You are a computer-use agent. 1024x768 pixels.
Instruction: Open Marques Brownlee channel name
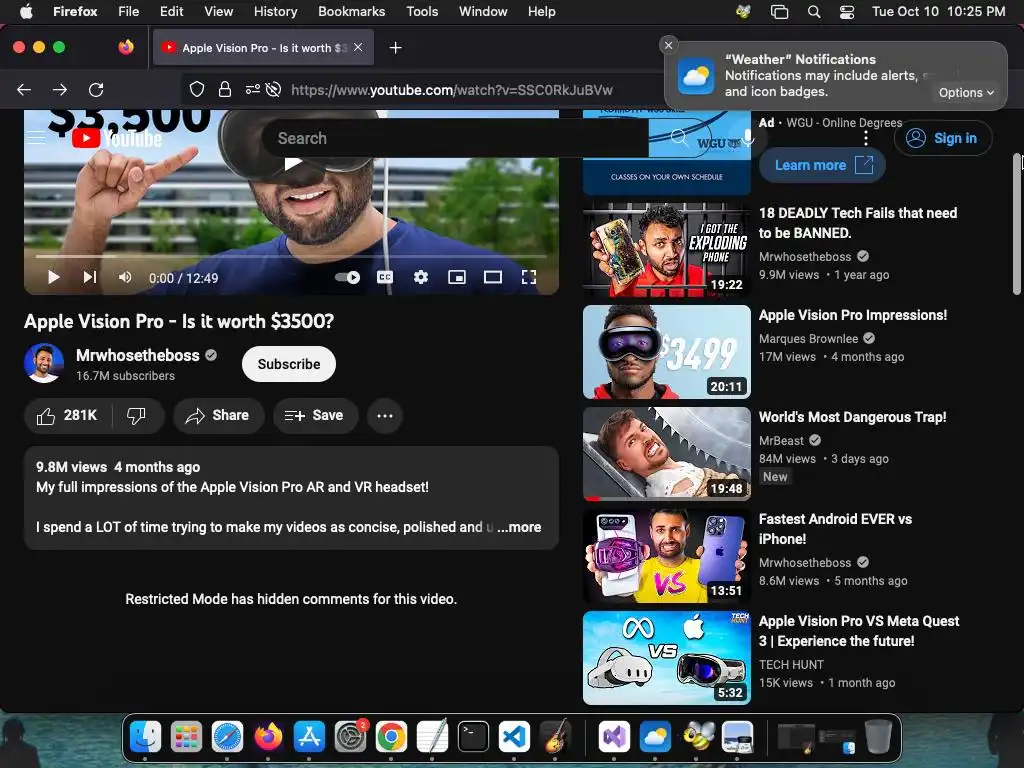click(808, 338)
